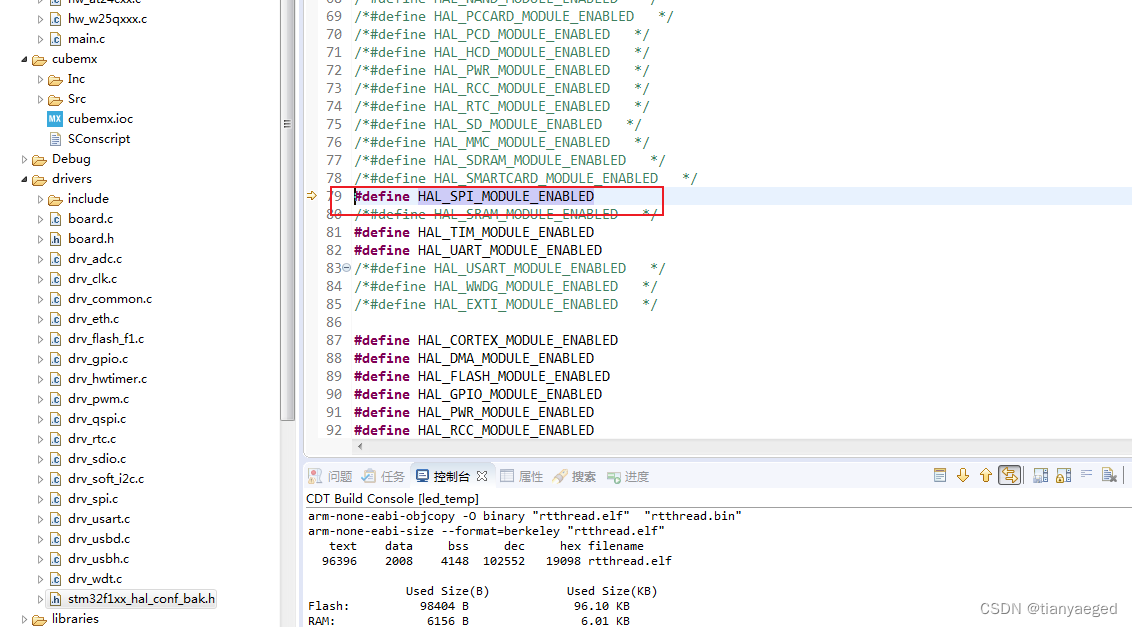Click the MX icon of cubemx.ioc
This screenshot has width=1132, height=627.
[55, 118]
